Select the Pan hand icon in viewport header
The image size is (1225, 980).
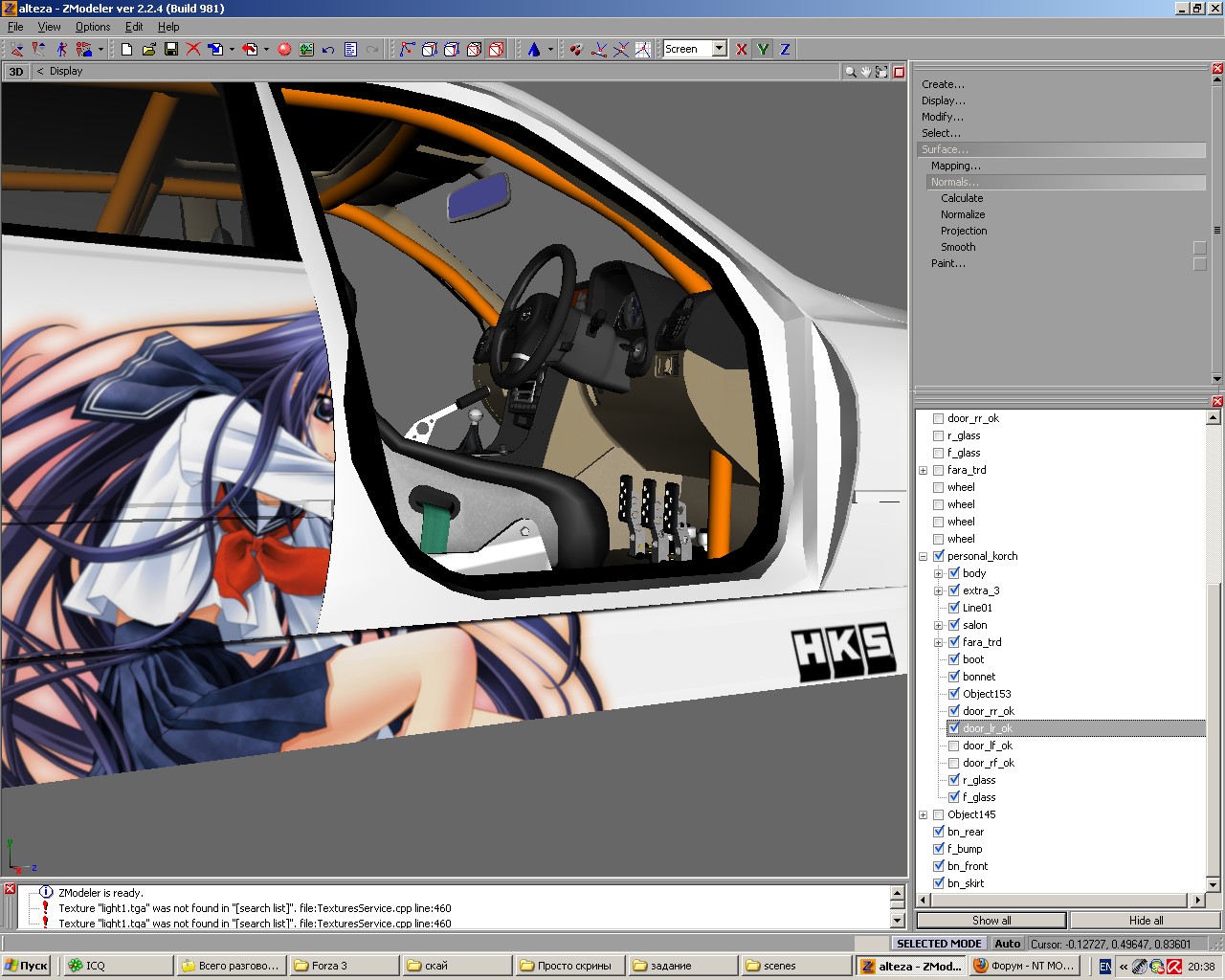click(x=866, y=72)
